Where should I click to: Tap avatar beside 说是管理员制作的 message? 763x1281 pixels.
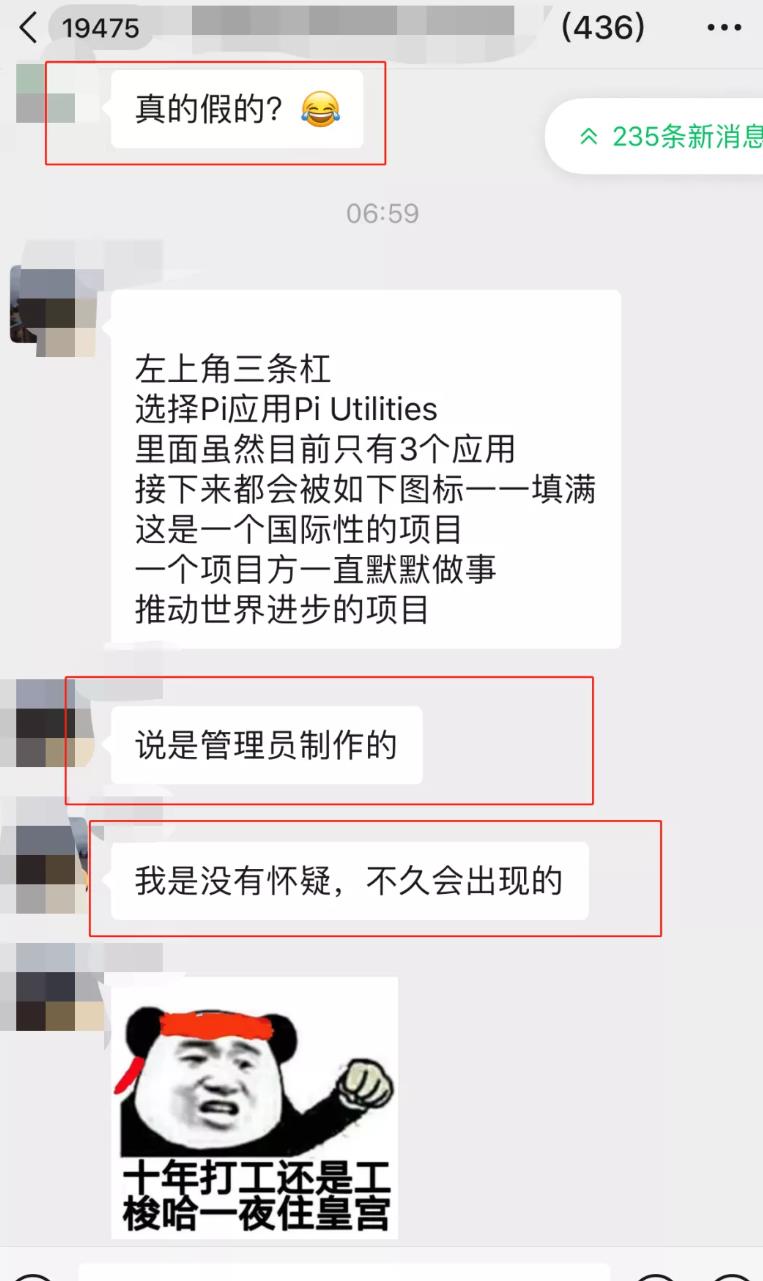pos(47,723)
